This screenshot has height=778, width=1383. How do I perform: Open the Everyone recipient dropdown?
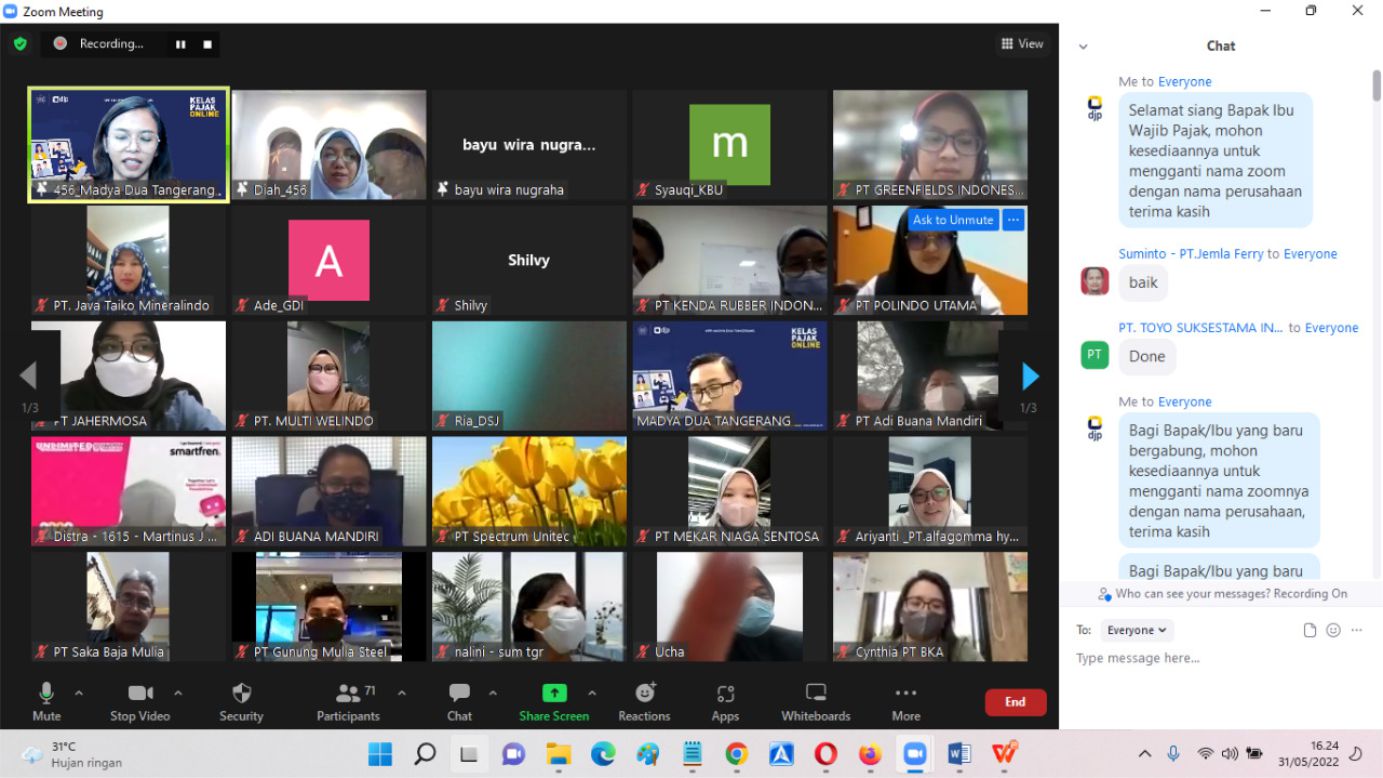[1137, 630]
